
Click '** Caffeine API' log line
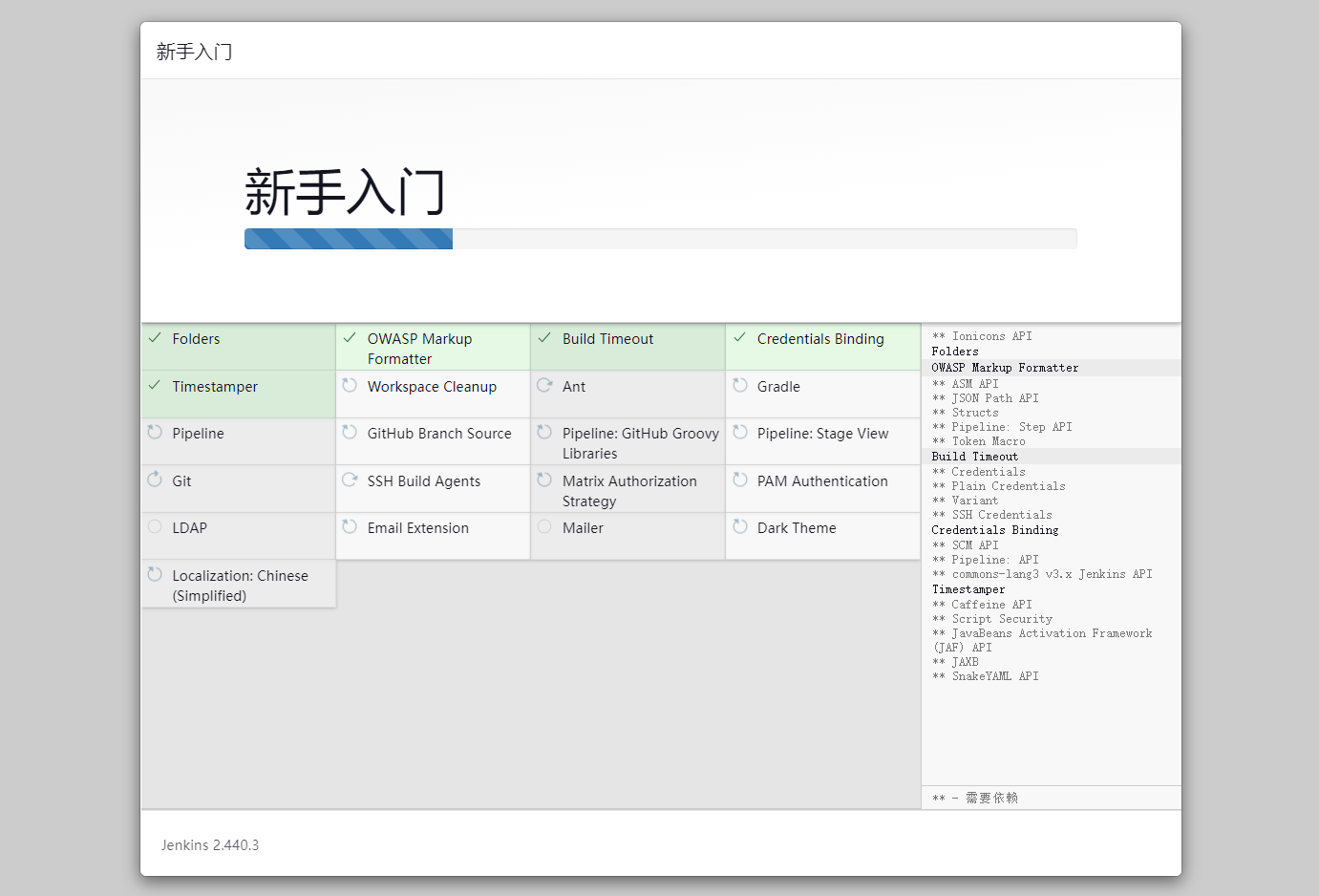982,605
